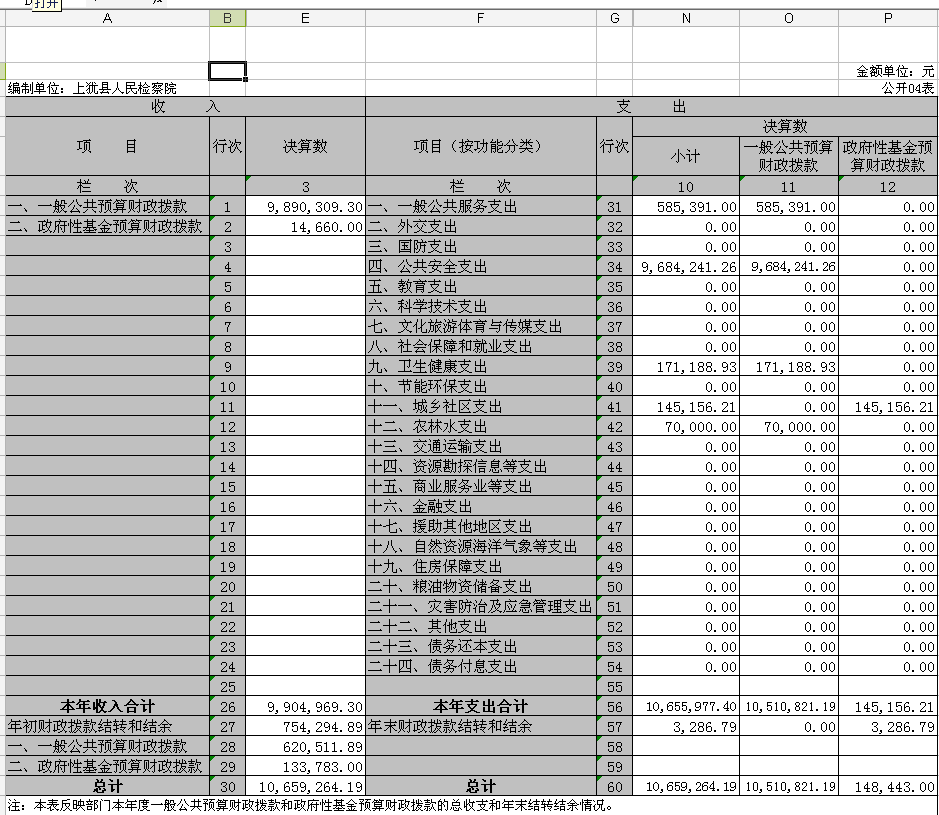The width and height of the screenshot is (939, 815).
Task: Click the '项目（按功能分类）' header cell
Action: click(x=481, y=146)
